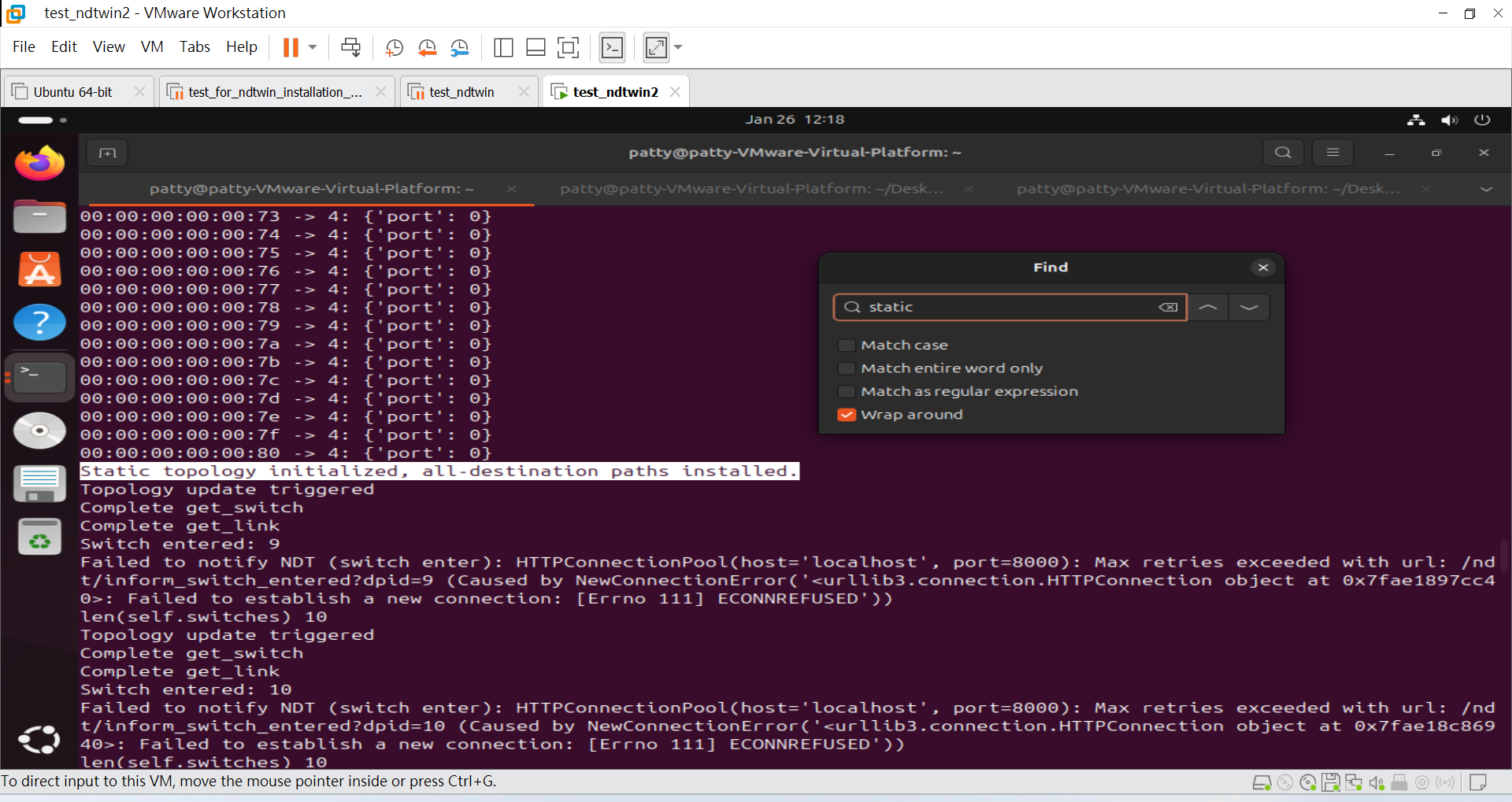The width and height of the screenshot is (1512, 802).
Task: Find the previous match for static
Action: click(1208, 307)
